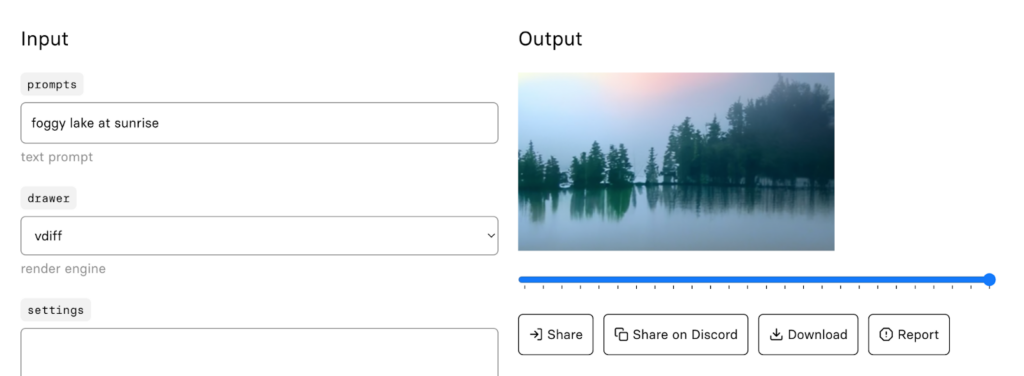Click the Output section heading

[550, 39]
